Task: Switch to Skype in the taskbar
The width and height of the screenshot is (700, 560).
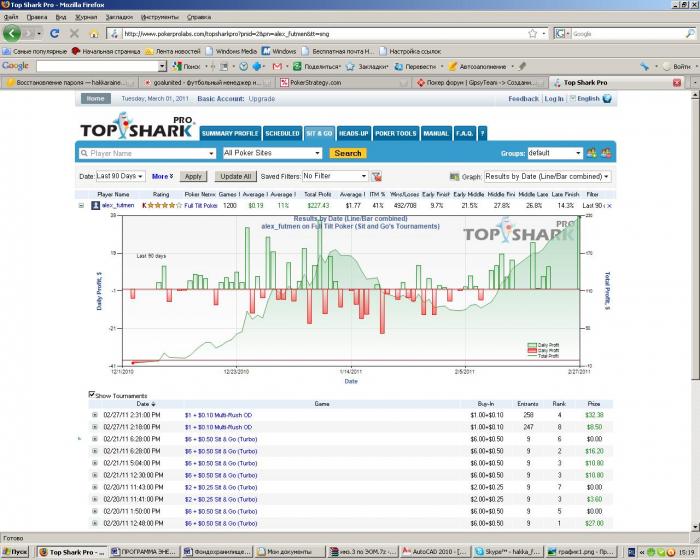Action: pyautogui.click(x=508, y=552)
